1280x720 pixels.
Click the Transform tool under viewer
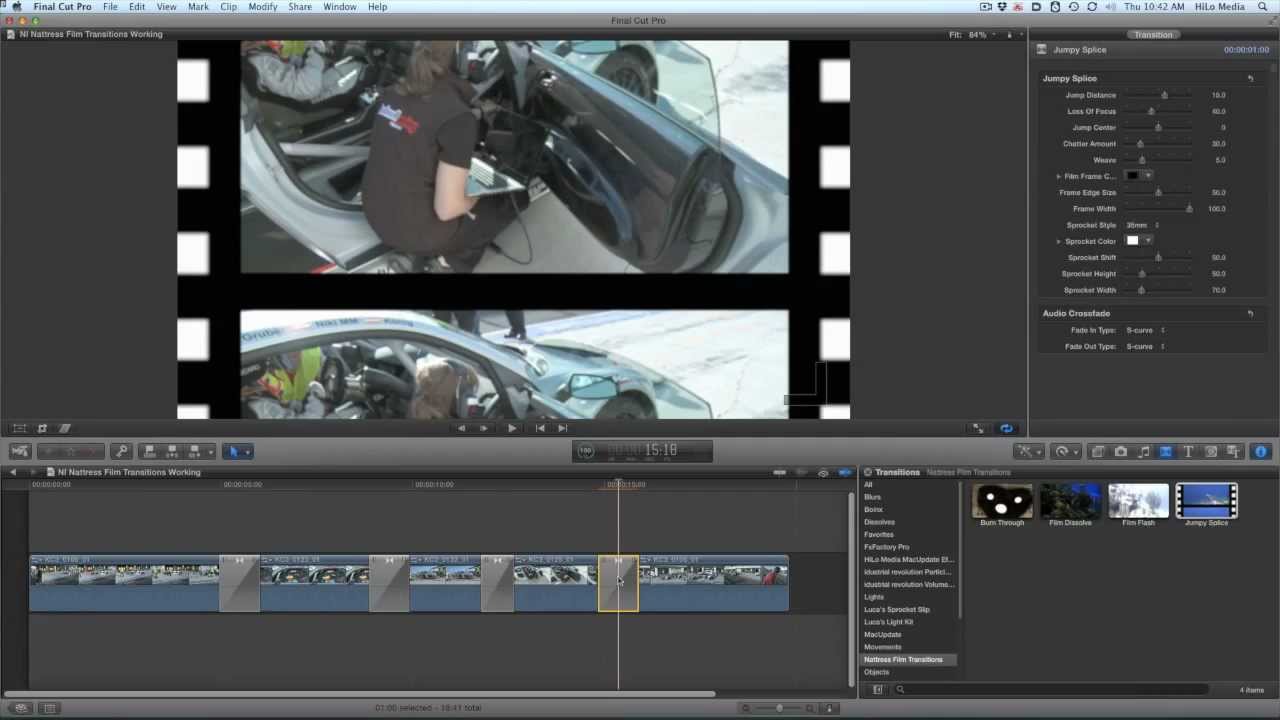coord(19,428)
